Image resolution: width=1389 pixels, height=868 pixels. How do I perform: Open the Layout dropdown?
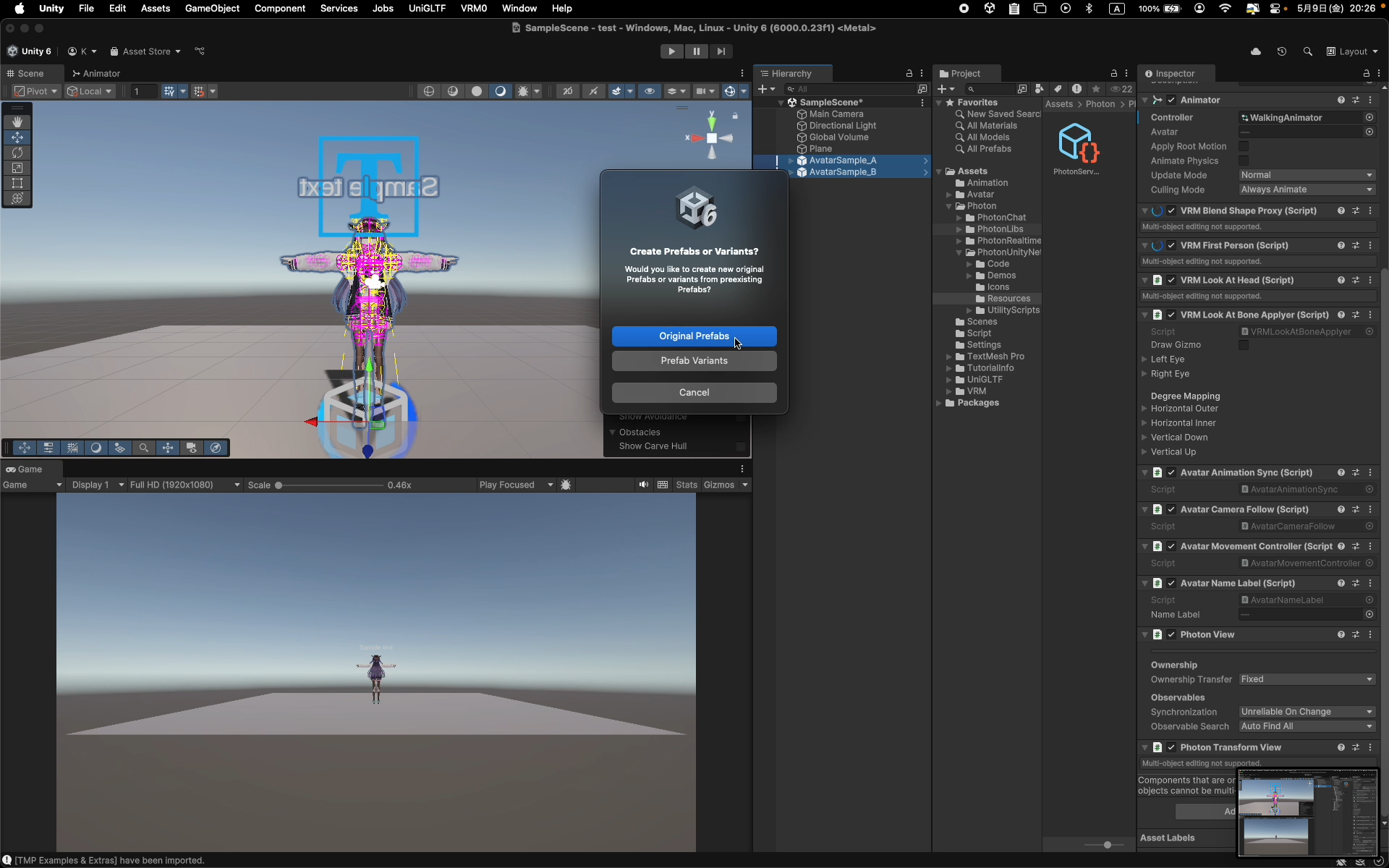(1352, 51)
